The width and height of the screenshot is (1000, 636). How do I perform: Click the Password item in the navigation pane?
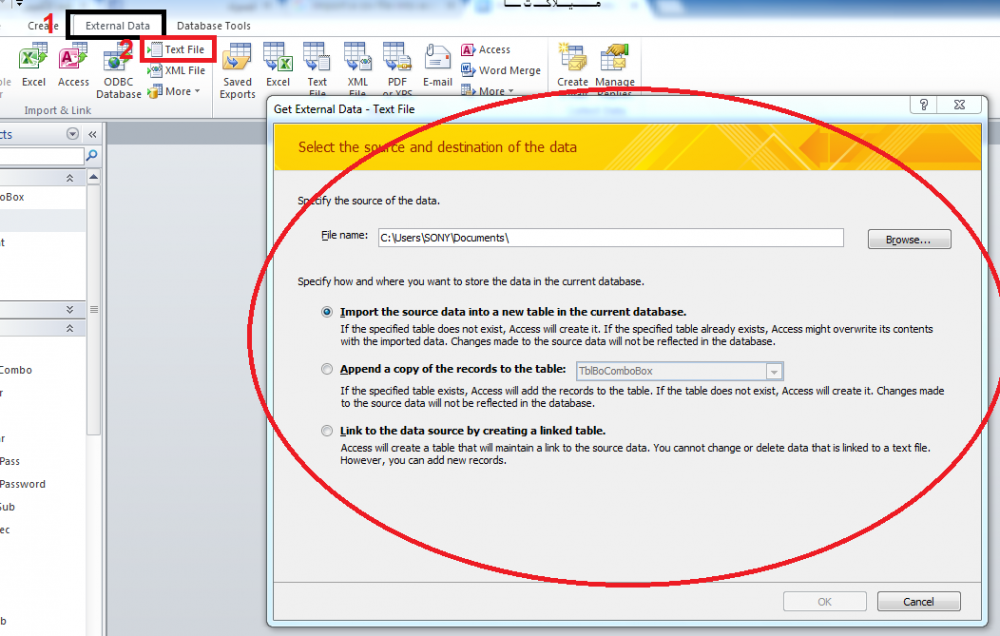tap(23, 484)
